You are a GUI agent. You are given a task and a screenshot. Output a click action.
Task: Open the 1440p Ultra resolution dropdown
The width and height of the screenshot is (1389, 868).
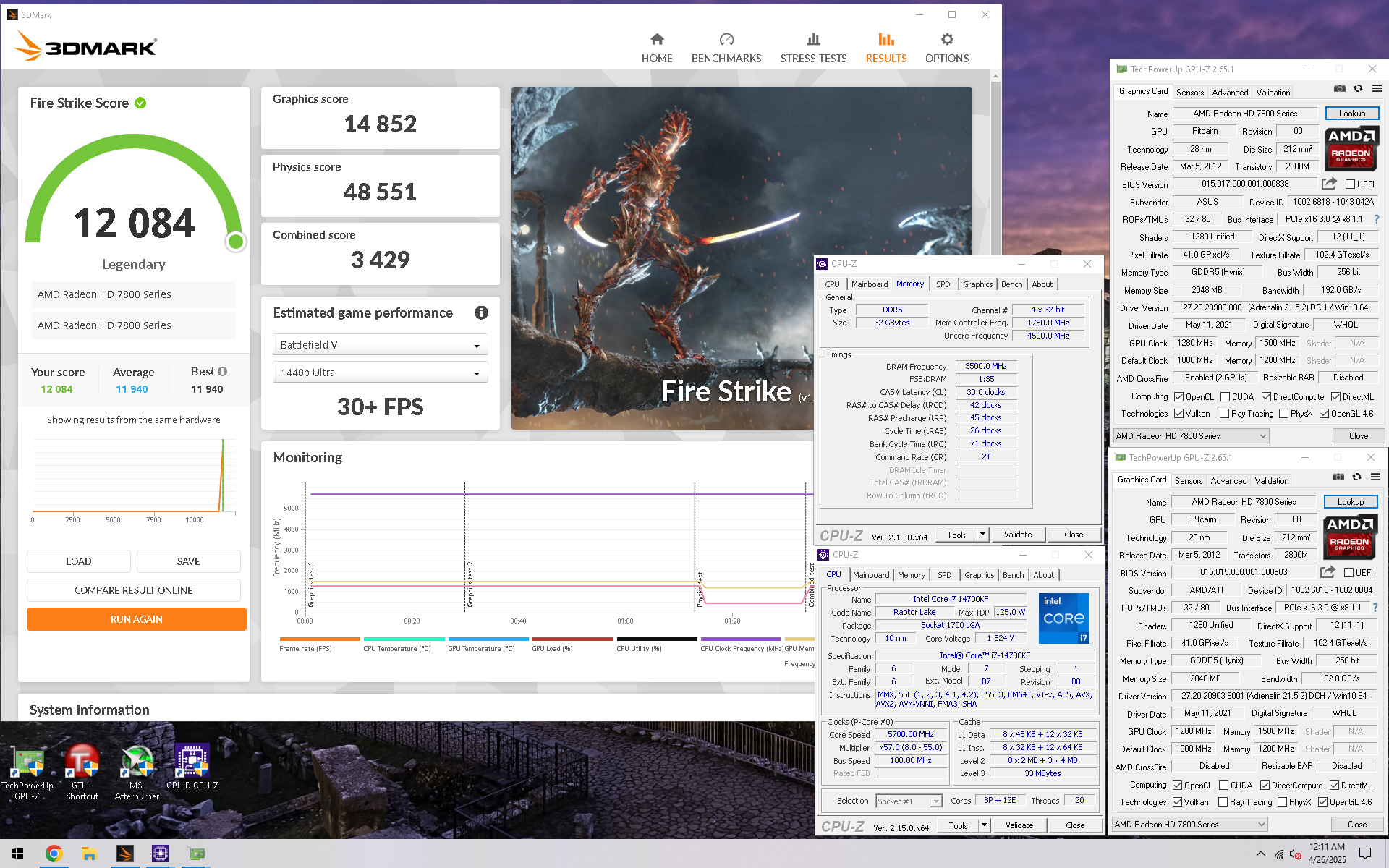pyautogui.click(x=381, y=373)
